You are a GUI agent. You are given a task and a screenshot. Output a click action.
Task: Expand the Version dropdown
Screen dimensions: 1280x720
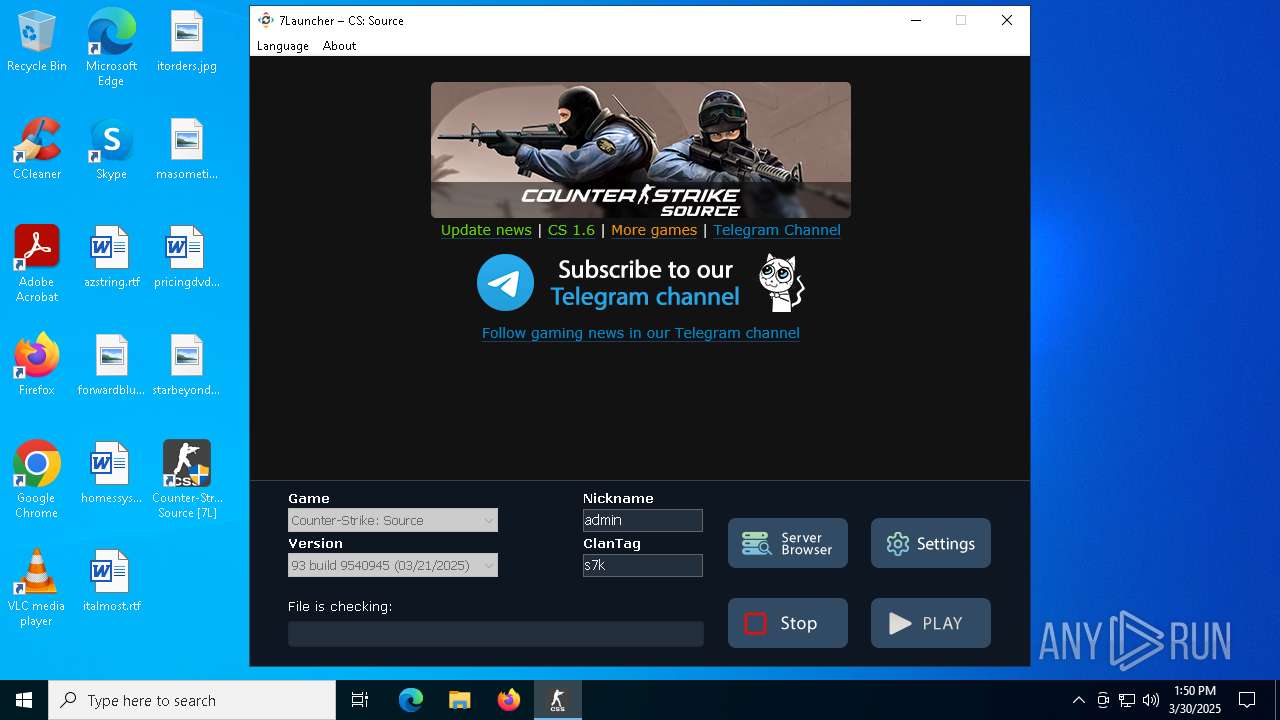pyautogui.click(x=393, y=565)
